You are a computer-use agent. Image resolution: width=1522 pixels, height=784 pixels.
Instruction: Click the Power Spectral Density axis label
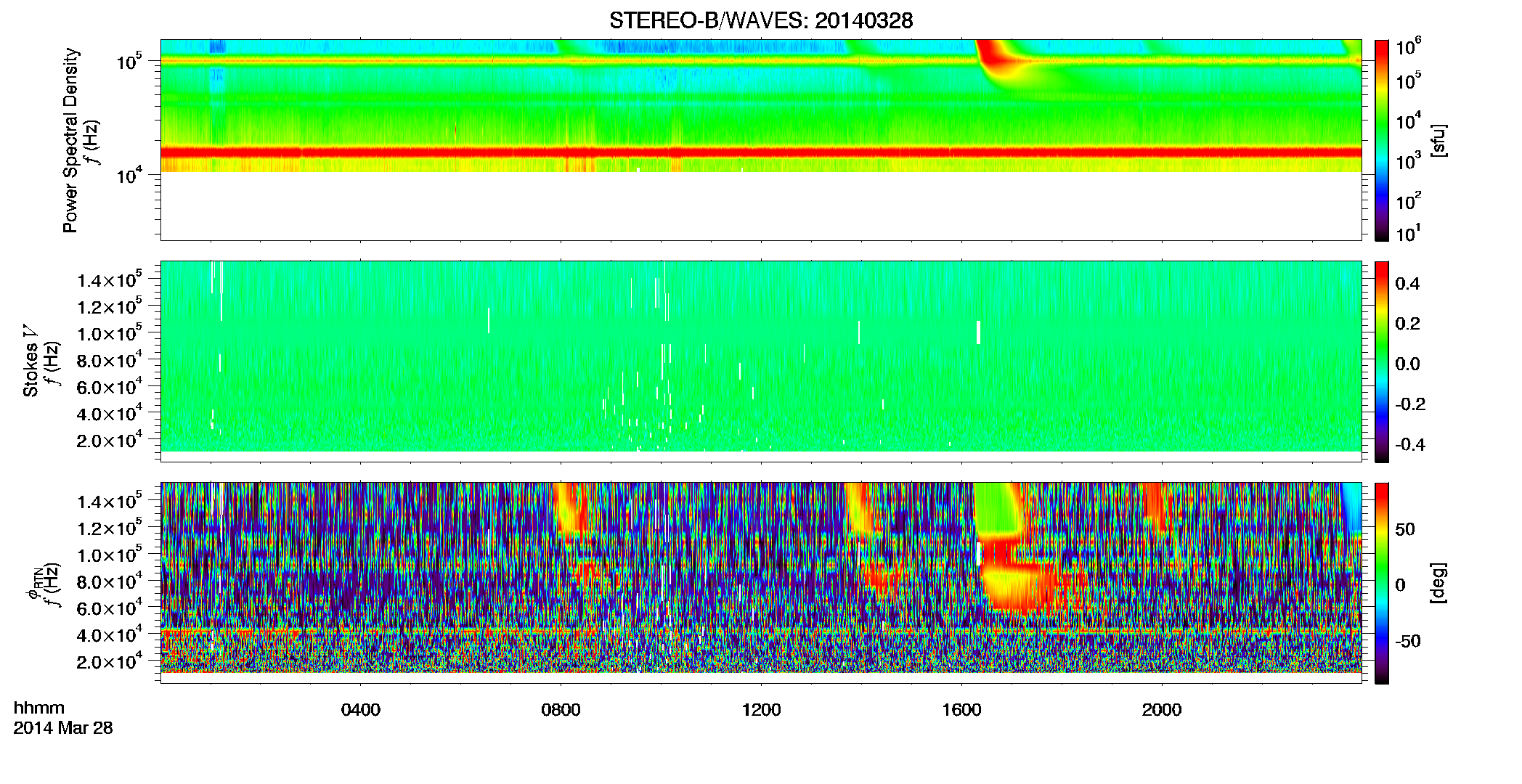tap(70, 140)
